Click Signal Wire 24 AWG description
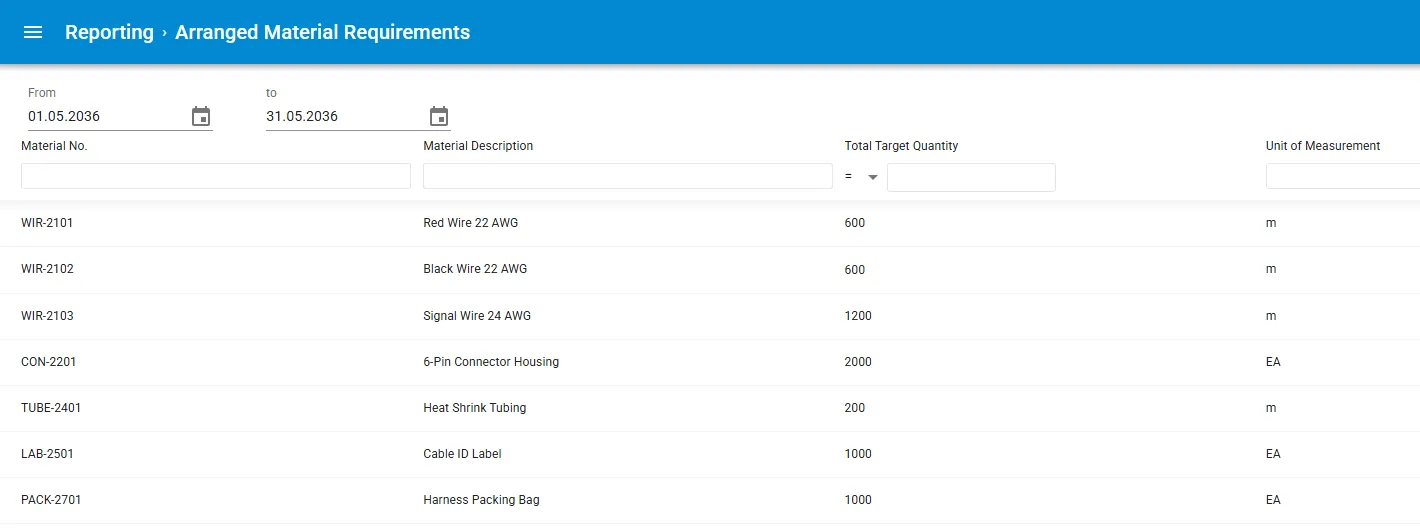1420x528 pixels. (x=477, y=316)
